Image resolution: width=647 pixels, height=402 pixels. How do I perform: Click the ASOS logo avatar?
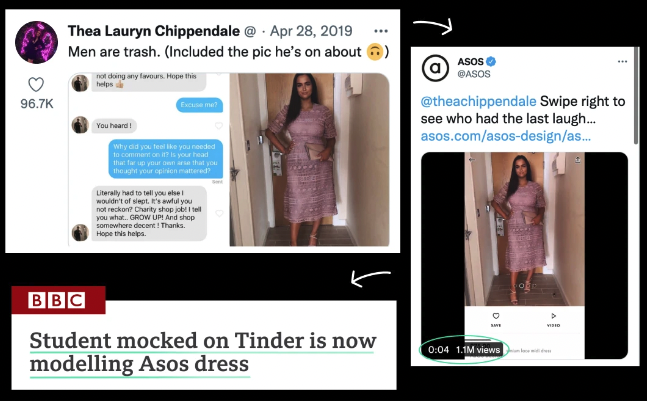point(435,68)
